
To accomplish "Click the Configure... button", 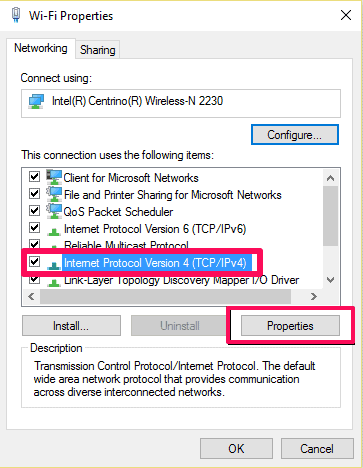I will pos(295,135).
